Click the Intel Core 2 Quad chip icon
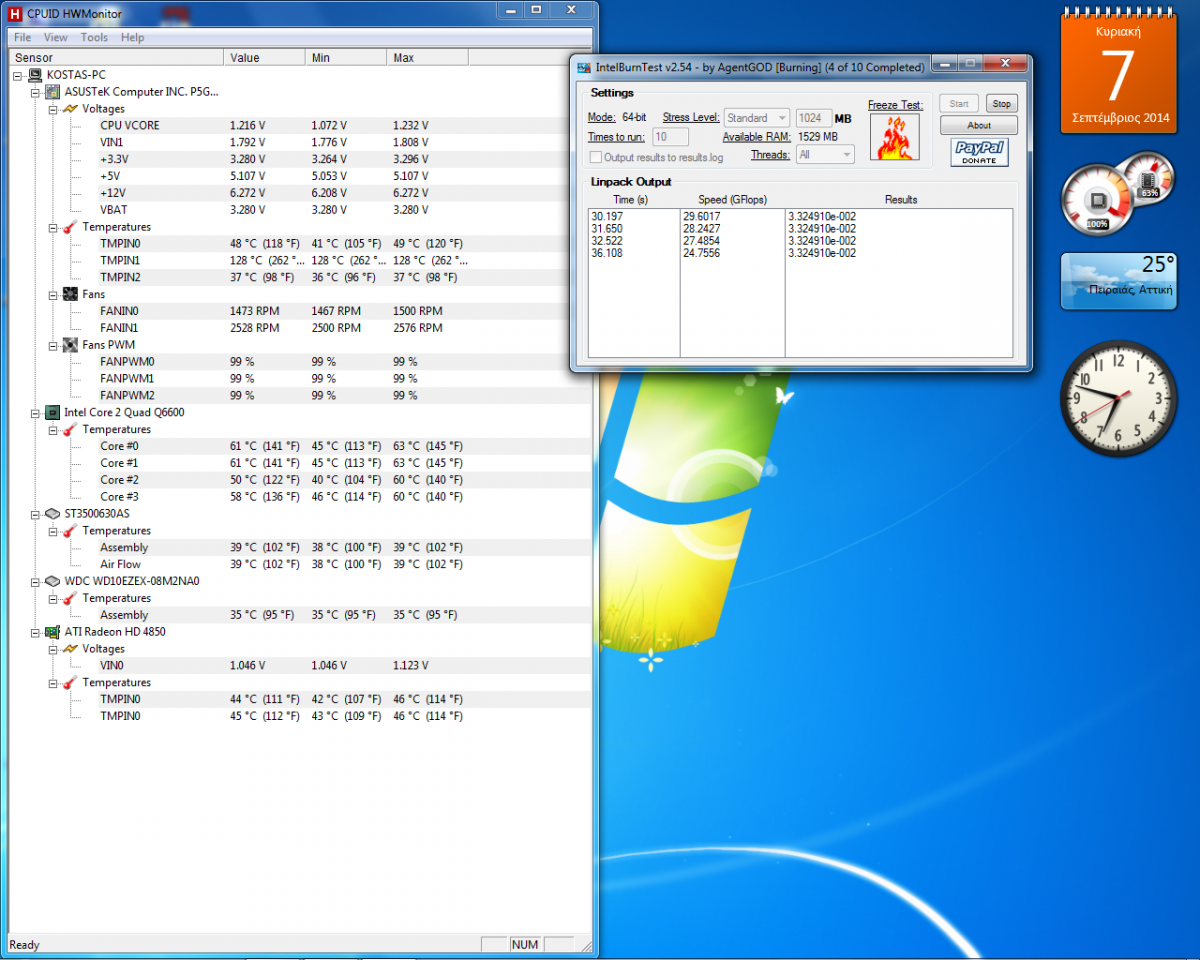This screenshot has width=1200, height=960. (x=52, y=412)
